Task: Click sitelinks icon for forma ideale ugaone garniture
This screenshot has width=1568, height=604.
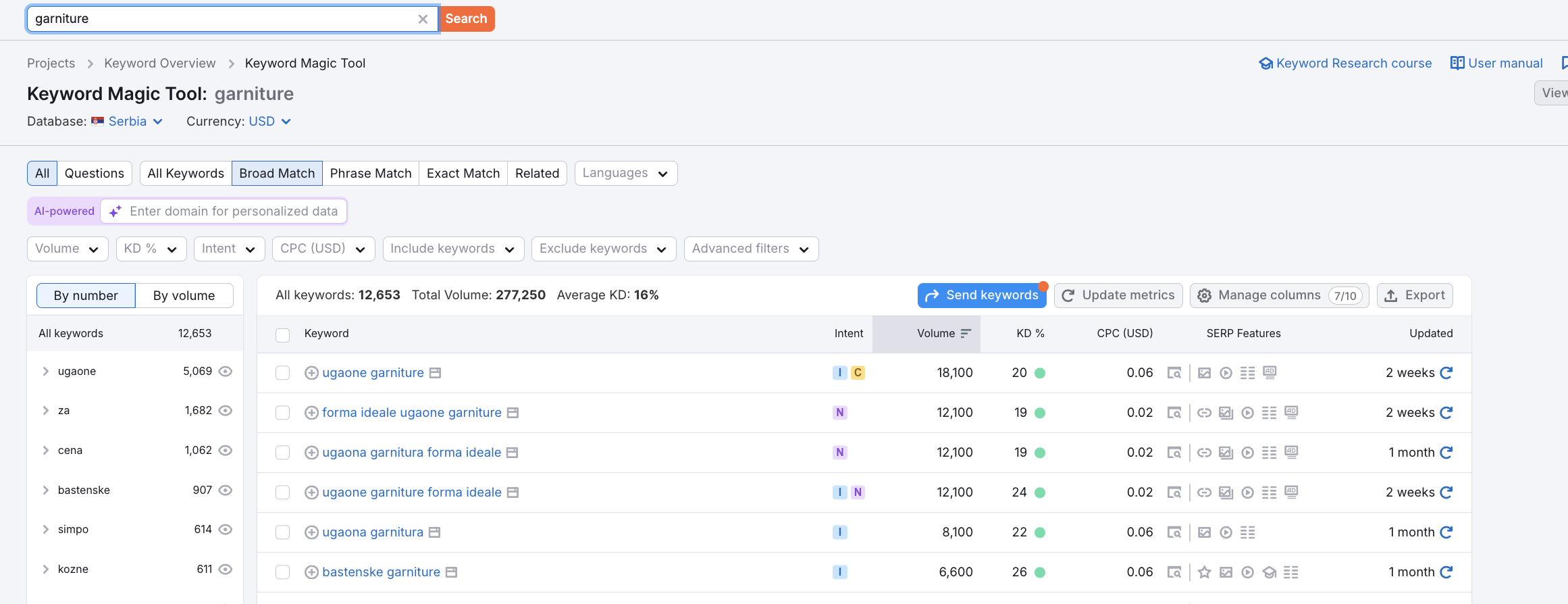Action: point(1204,413)
